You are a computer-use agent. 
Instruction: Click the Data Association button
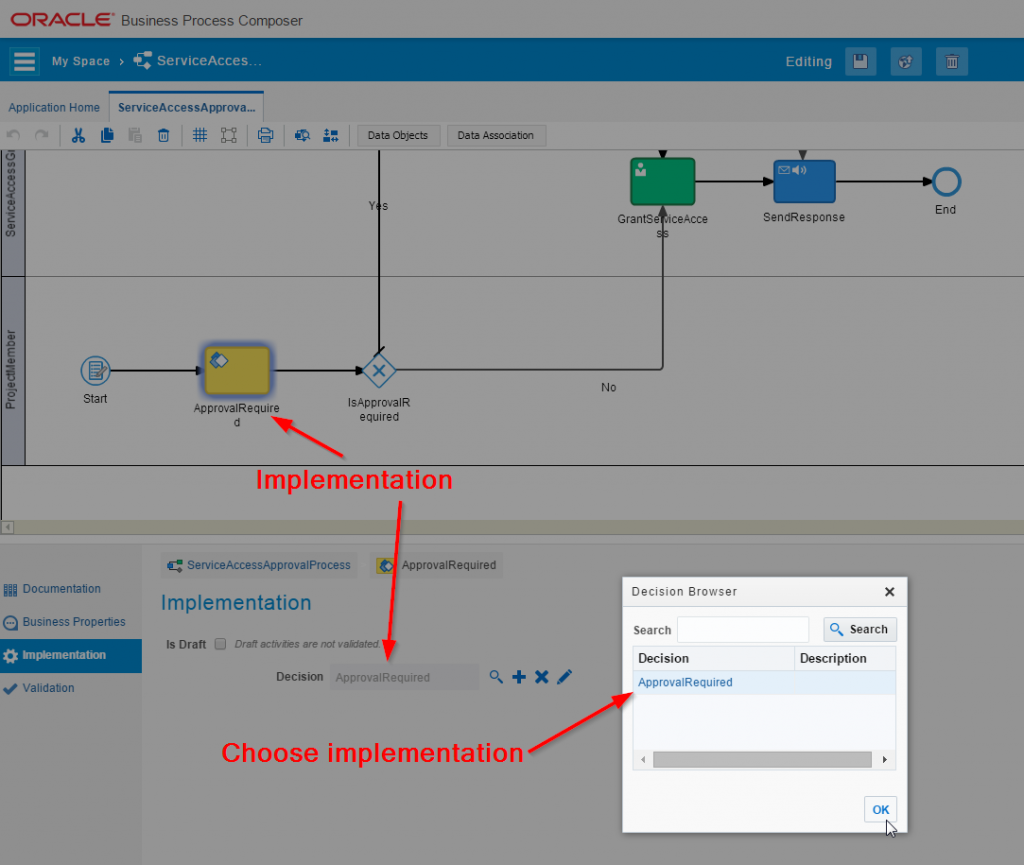(496, 135)
